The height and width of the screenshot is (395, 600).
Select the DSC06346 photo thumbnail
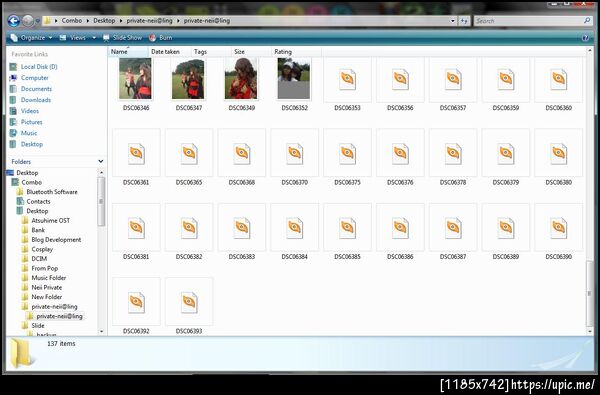[x=136, y=78]
